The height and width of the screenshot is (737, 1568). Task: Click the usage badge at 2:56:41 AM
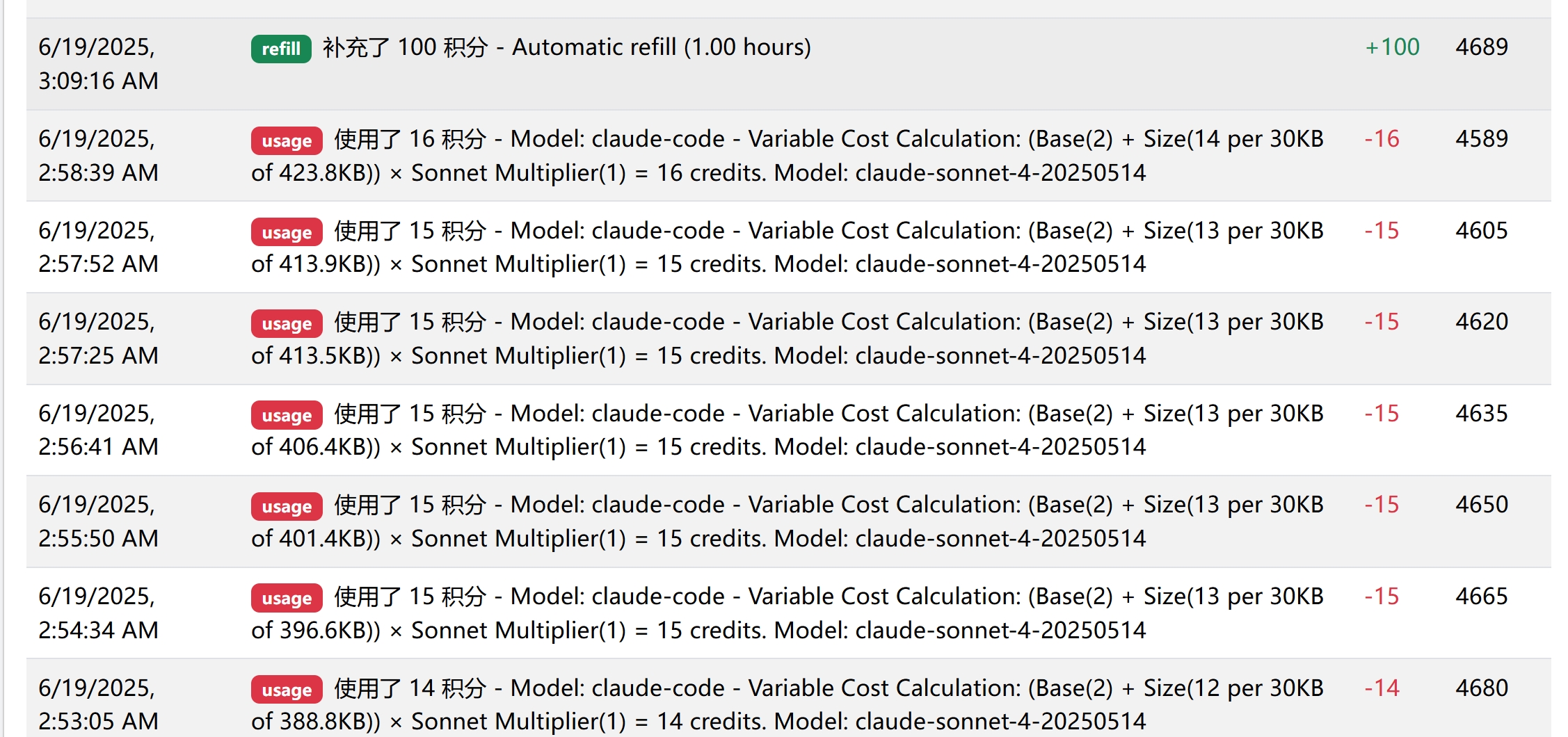coord(287,415)
